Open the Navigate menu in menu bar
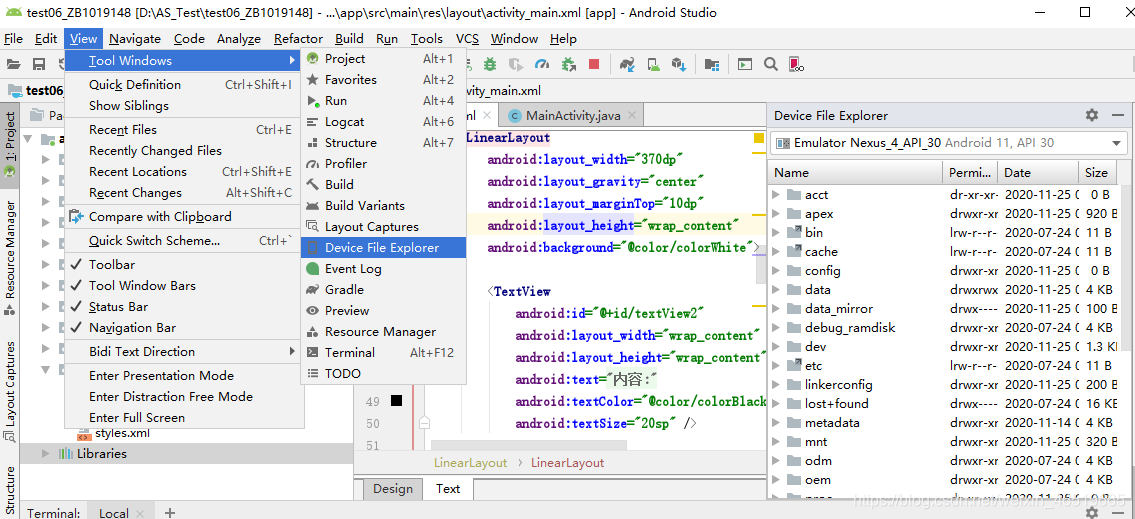The width and height of the screenshot is (1135, 519). click(135, 39)
